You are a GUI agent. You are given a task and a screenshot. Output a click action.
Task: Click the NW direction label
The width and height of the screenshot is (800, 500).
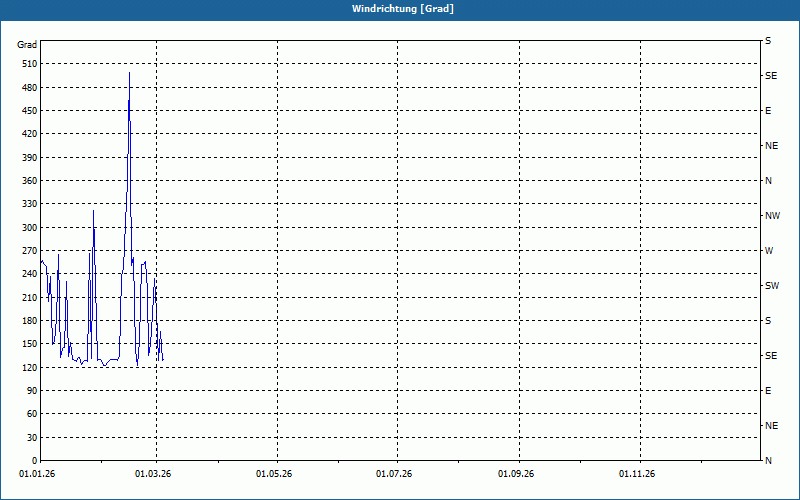click(x=772, y=216)
